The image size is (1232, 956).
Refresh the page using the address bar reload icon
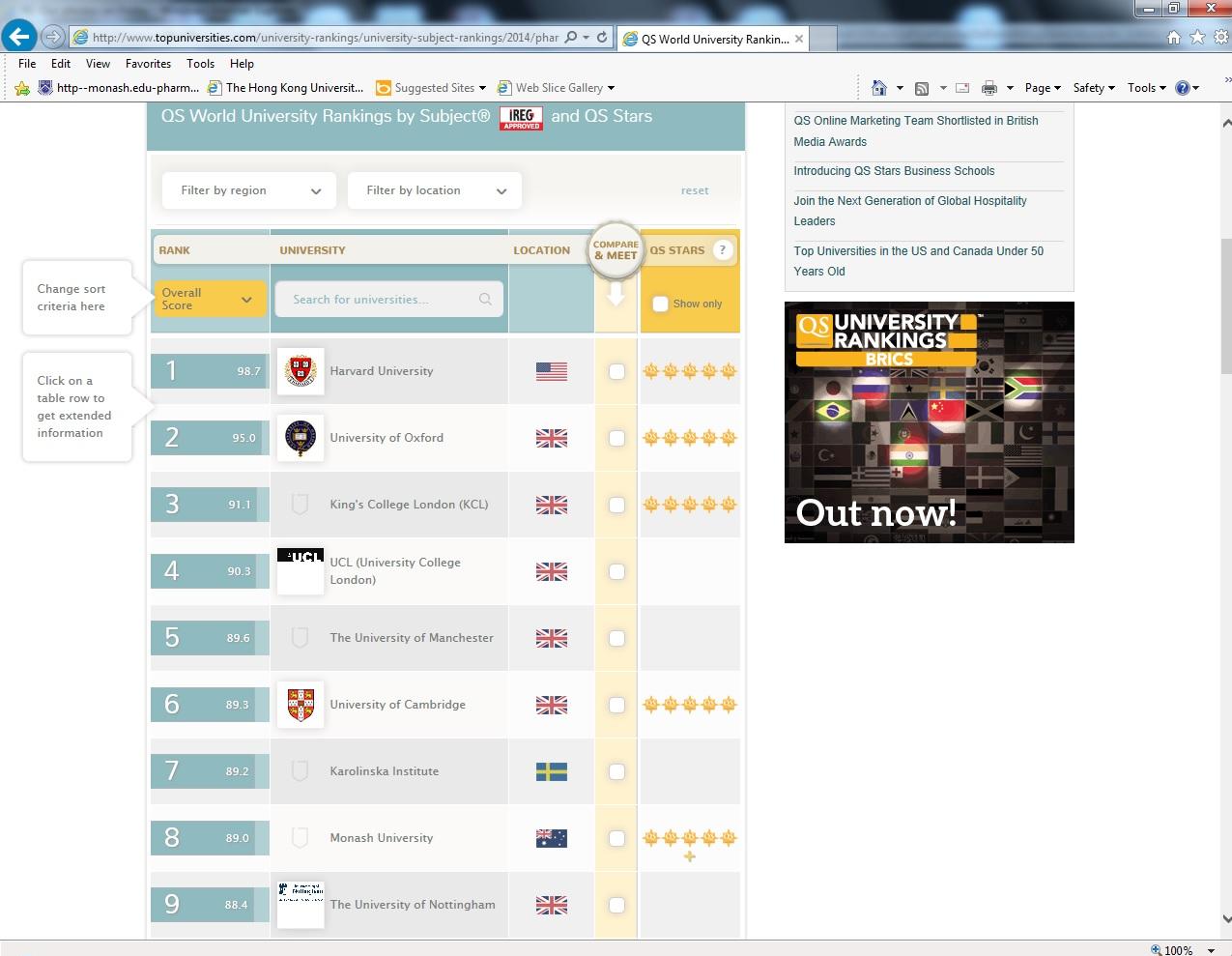[x=602, y=38]
